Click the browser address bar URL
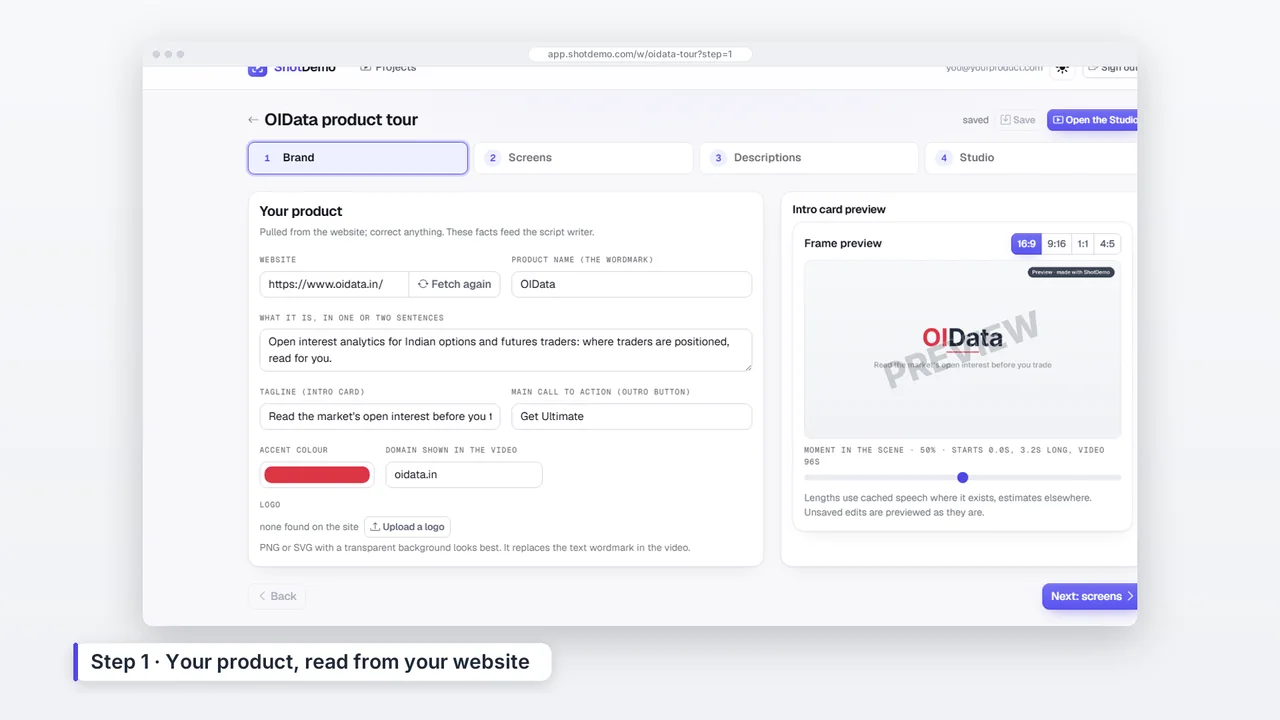The image size is (1280, 720). pos(640,54)
